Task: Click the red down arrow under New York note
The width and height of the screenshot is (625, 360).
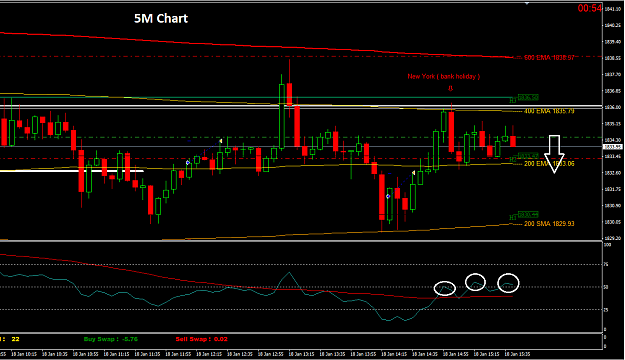Action: (x=451, y=88)
